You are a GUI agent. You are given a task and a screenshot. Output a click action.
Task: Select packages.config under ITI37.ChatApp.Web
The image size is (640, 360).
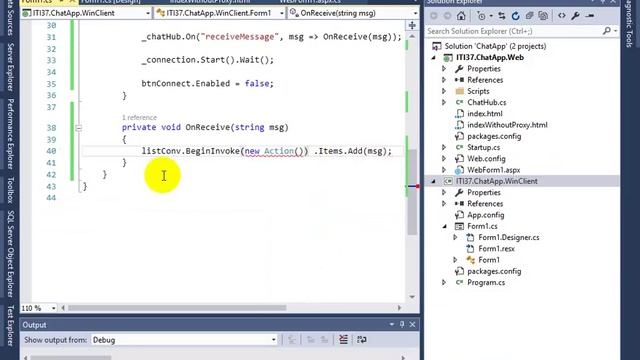click(x=494, y=136)
